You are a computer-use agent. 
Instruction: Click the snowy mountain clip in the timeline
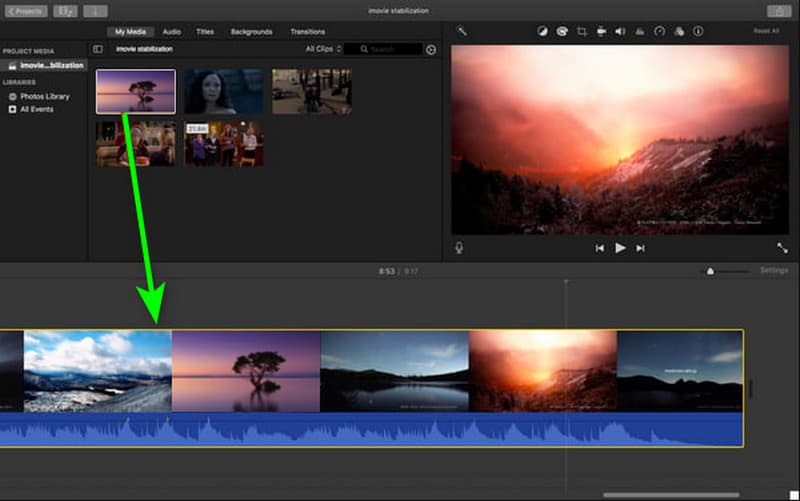tap(97, 371)
